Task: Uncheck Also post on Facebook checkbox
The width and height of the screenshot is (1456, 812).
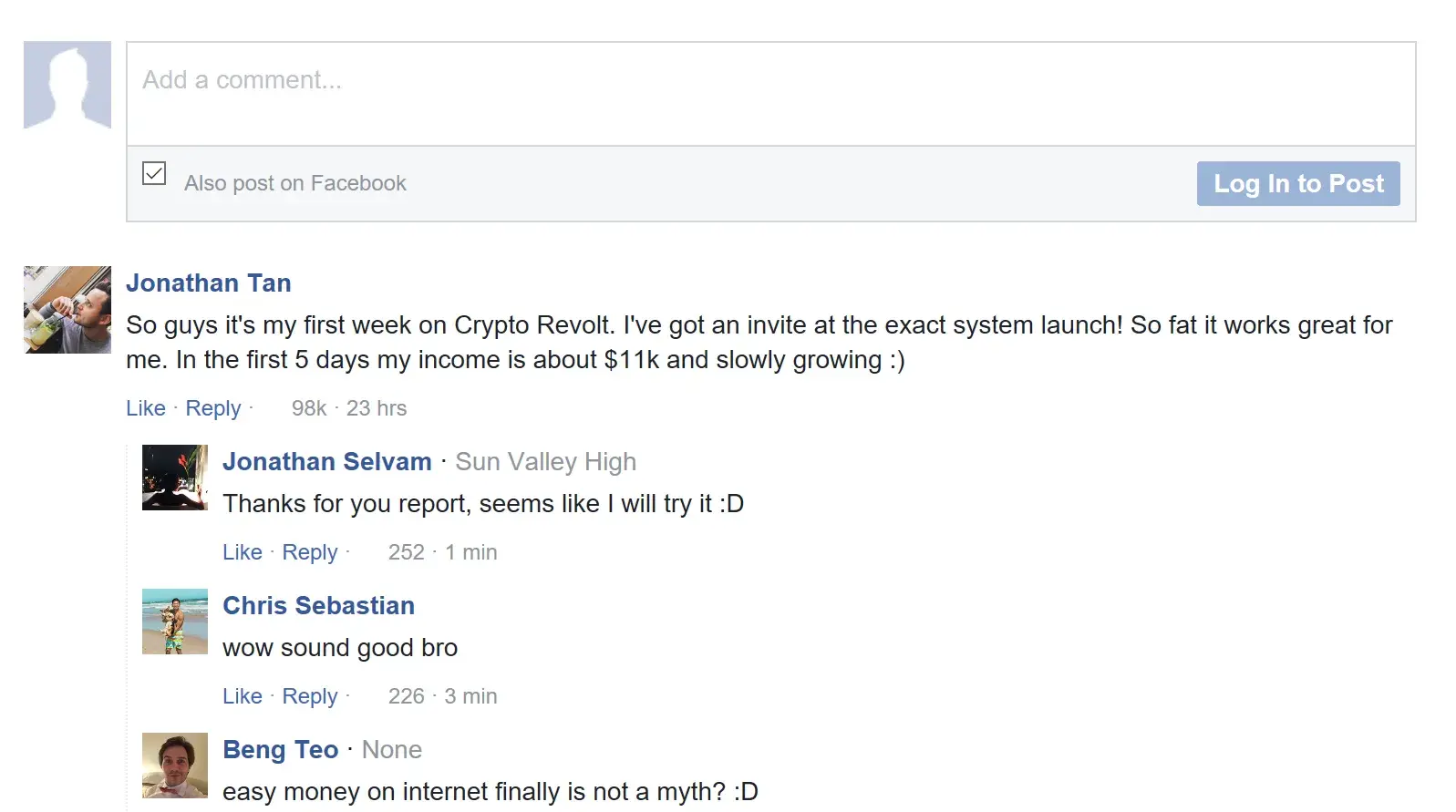Action: click(154, 173)
